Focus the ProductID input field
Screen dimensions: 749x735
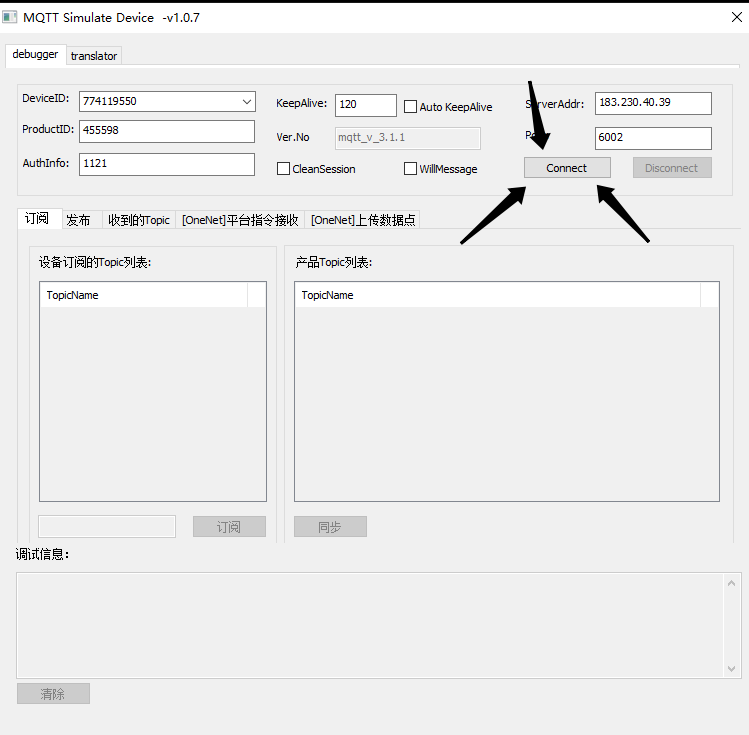click(167, 131)
